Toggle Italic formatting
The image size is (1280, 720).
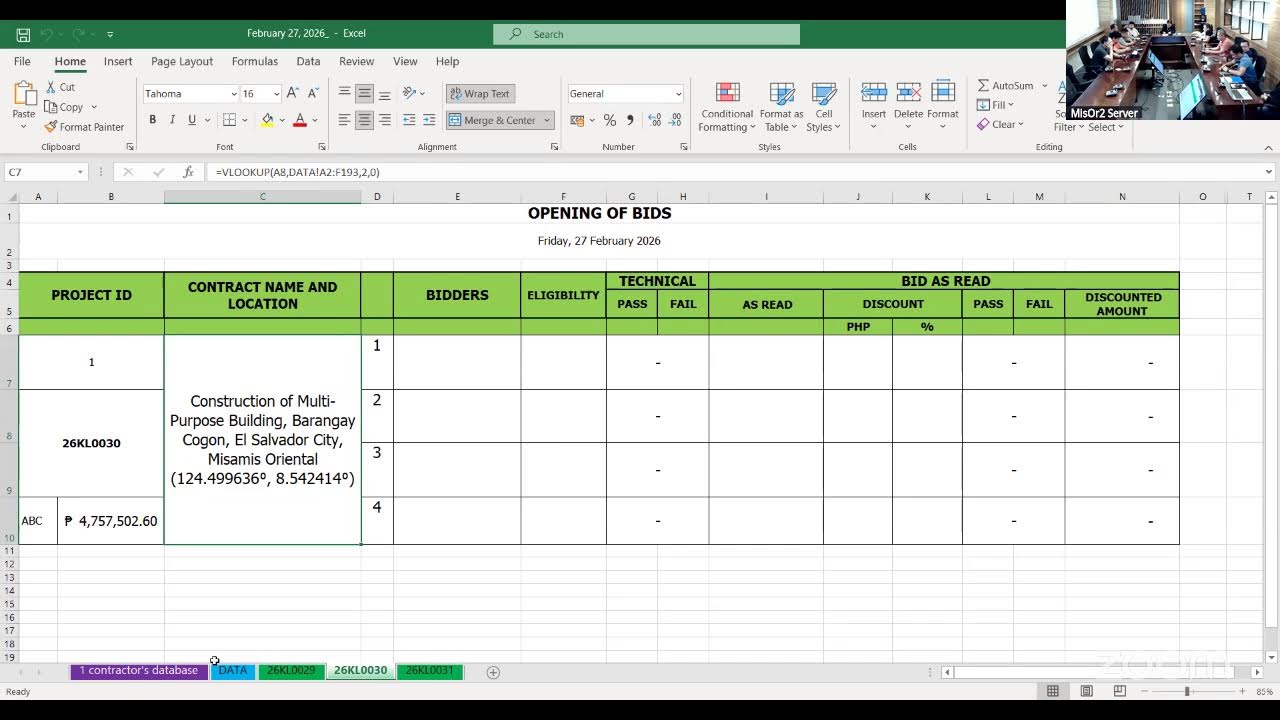click(x=172, y=120)
